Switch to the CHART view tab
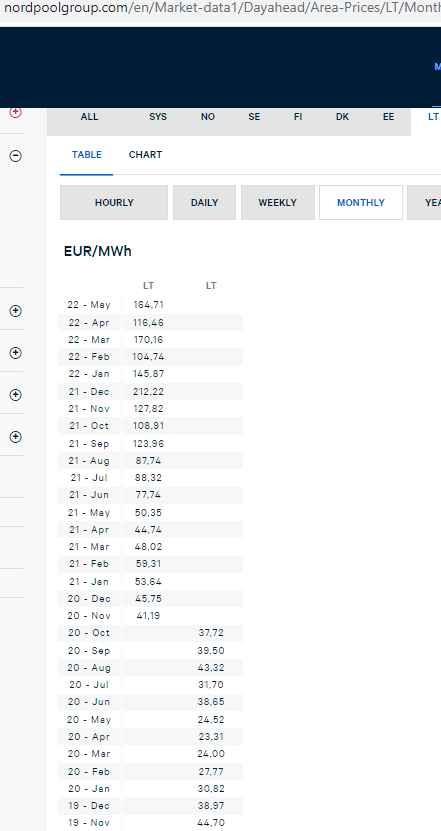The height and width of the screenshot is (831, 441). point(145,155)
